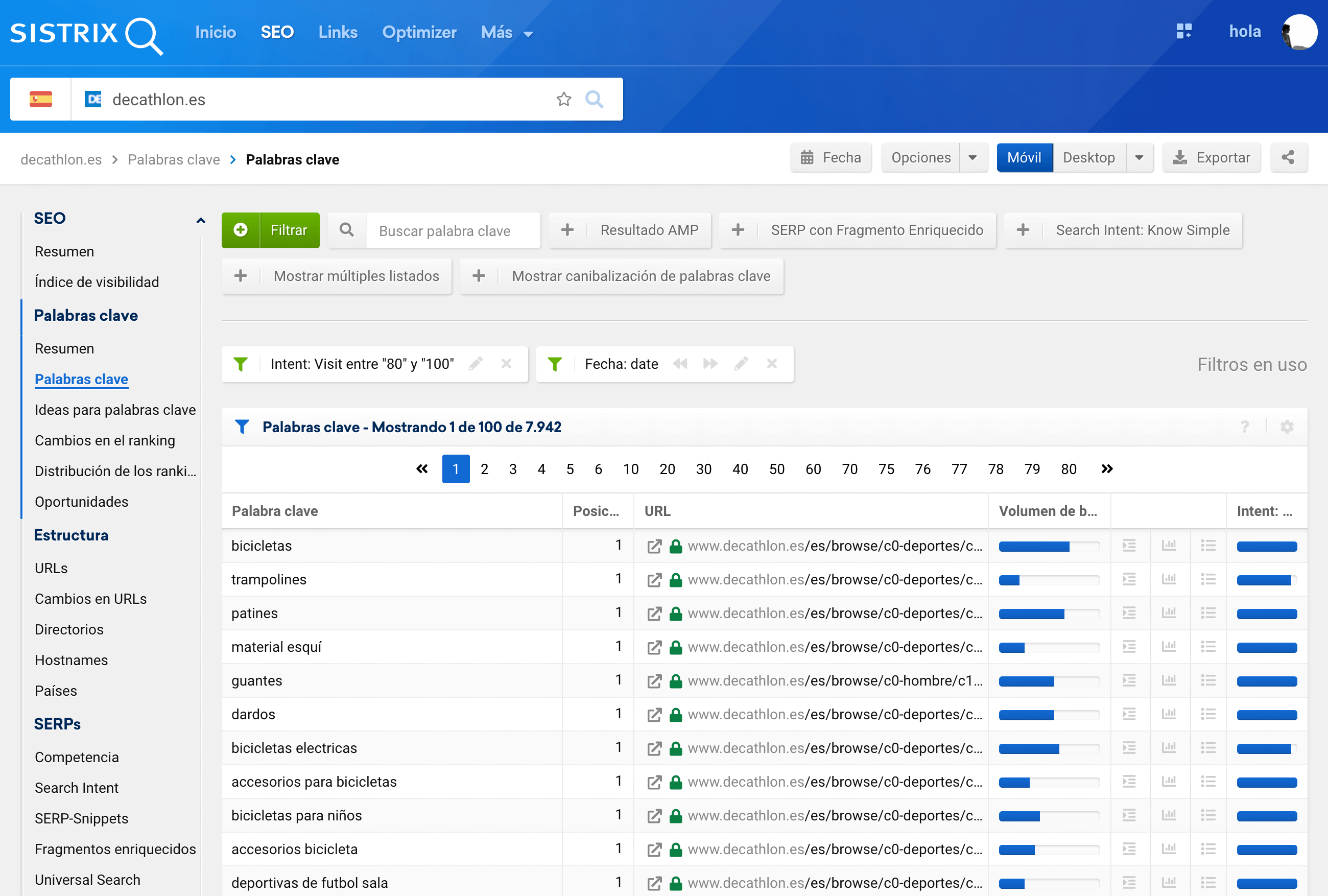
Task: Step Fecha filter backward
Action: coord(680,364)
